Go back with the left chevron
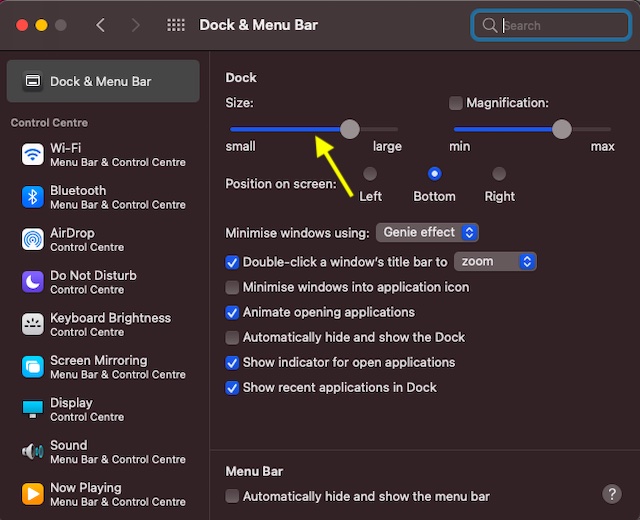The width and height of the screenshot is (640, 520). click(100, 25)
